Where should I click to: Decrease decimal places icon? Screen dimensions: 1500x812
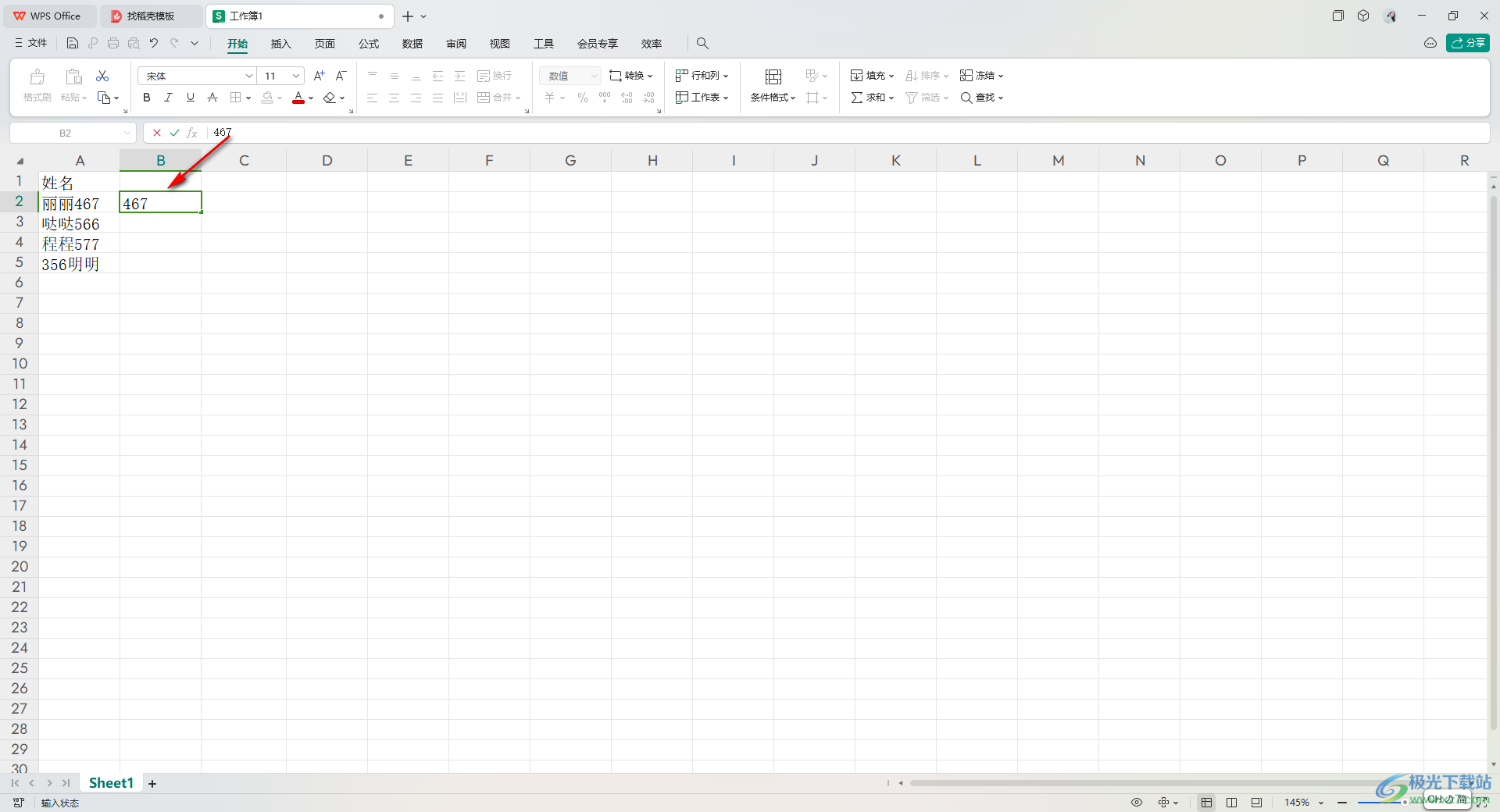(x=648, y=98)
